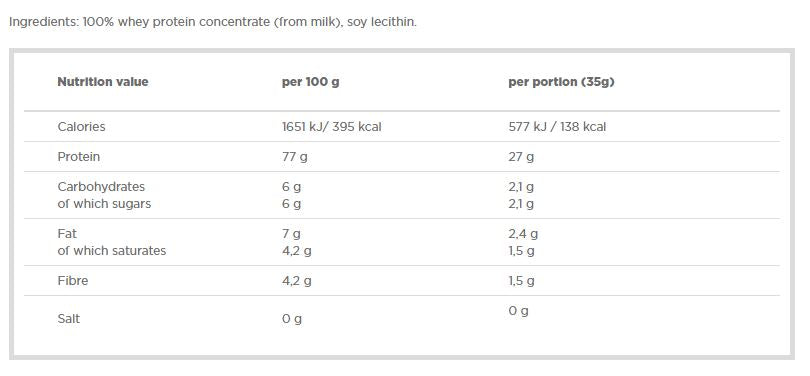
Task: Select the Calories row label
Action: pos(81,127)
